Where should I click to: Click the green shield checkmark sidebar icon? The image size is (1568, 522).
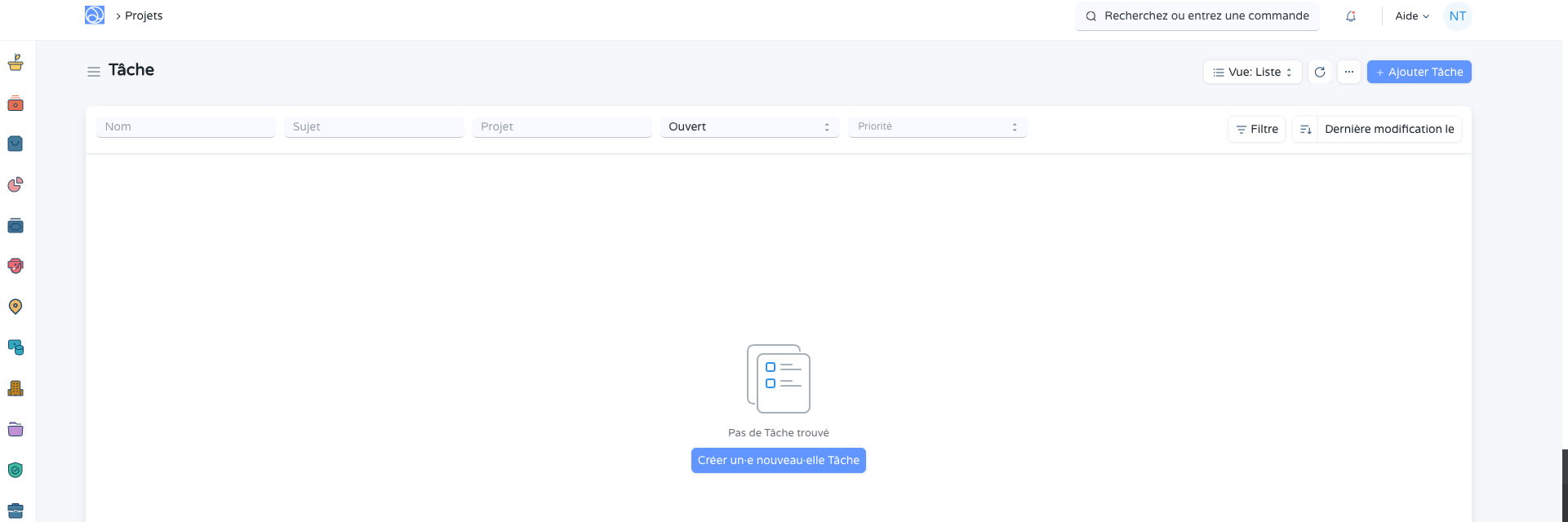16,470
